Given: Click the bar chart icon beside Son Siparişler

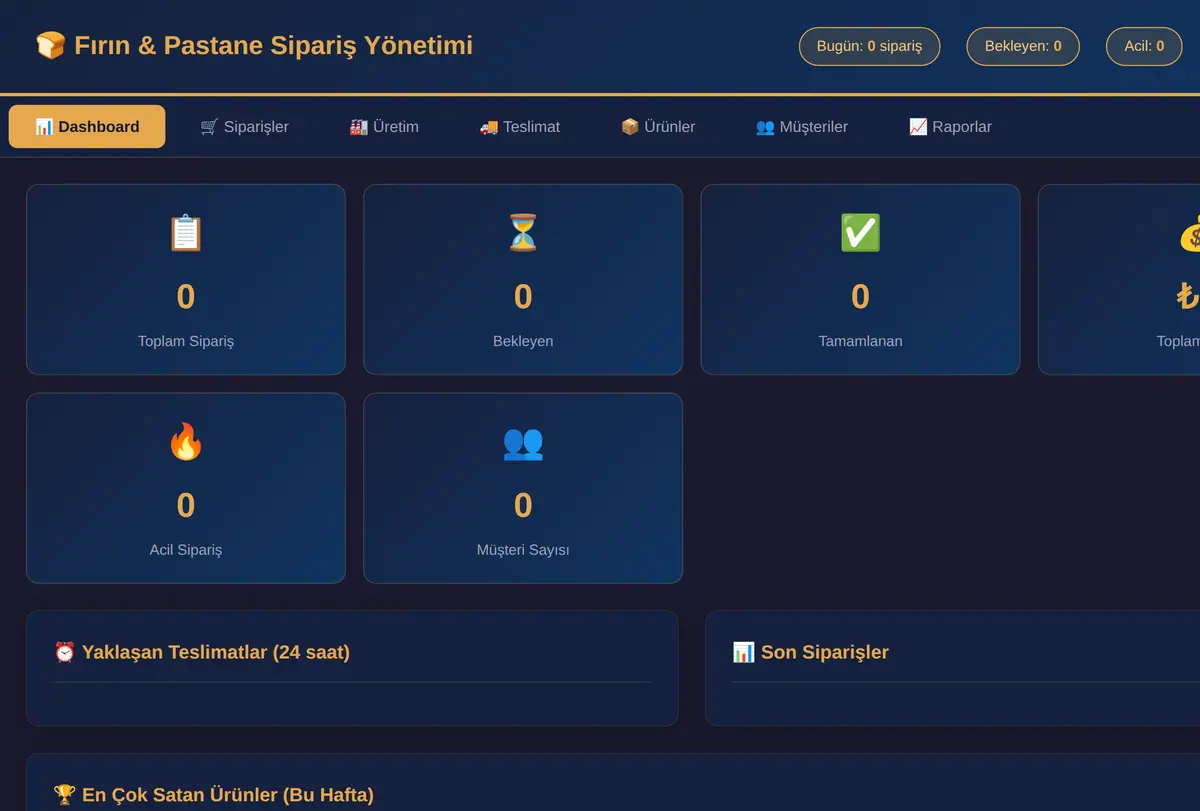Looking at the screenshot, I should pos(743,652).
